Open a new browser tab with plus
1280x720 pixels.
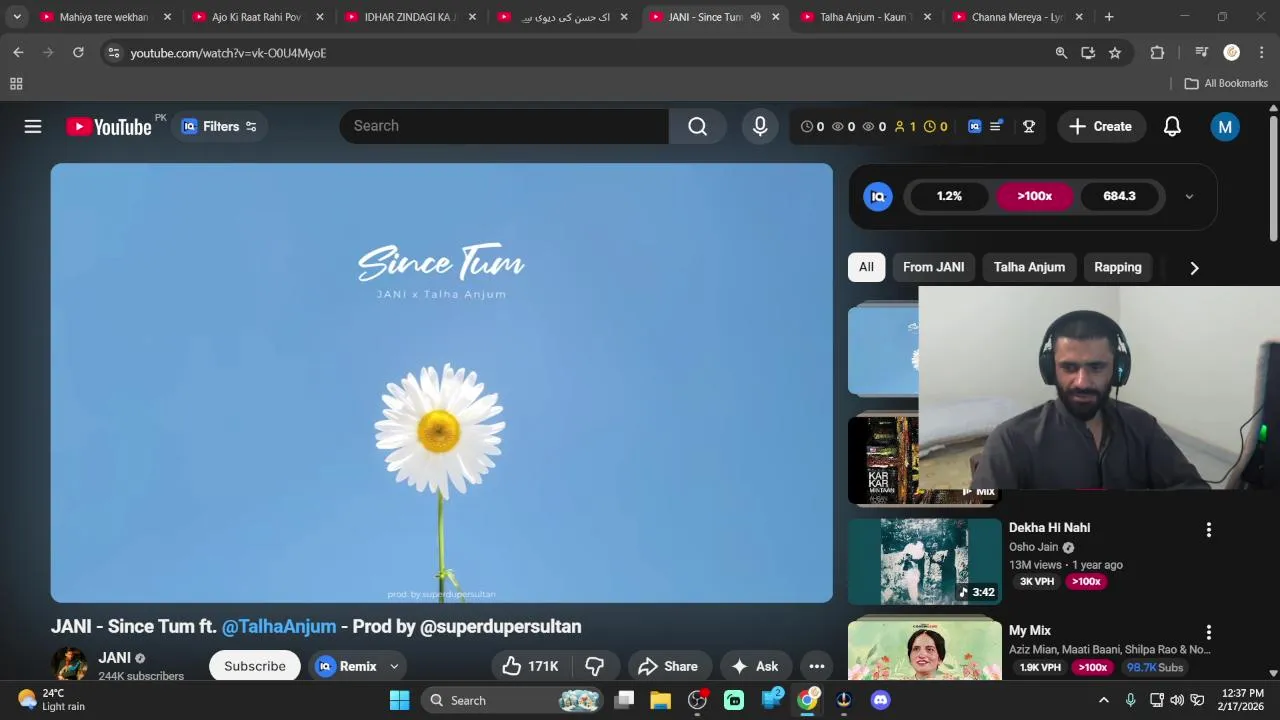coord(1109,17)
